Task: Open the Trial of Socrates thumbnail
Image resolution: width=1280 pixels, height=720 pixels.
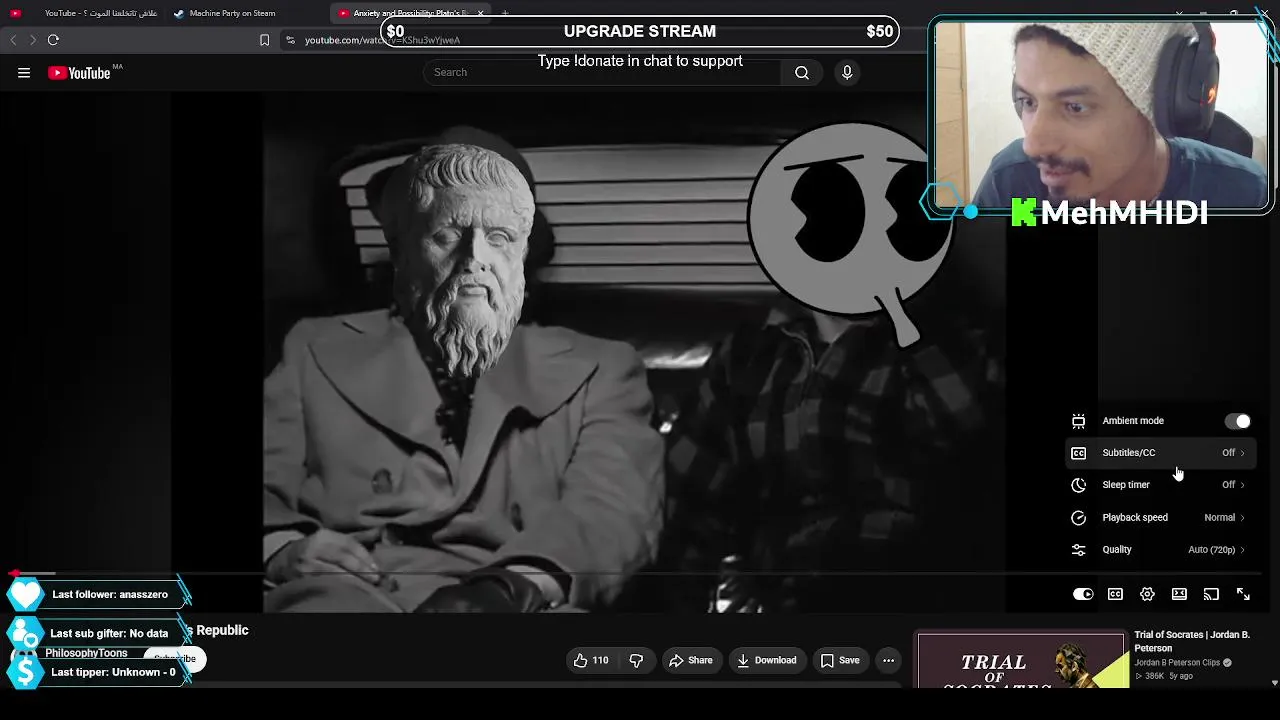Action: tap(1021, 660)
